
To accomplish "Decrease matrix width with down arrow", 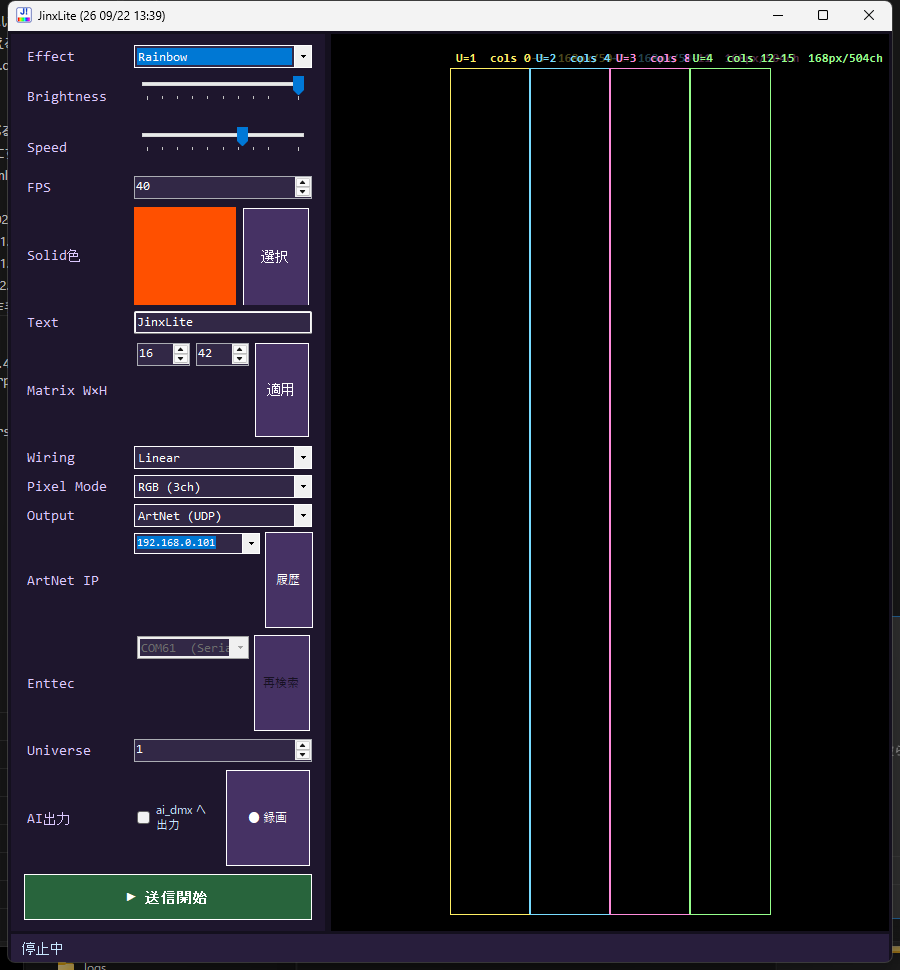I will (181, 359).
